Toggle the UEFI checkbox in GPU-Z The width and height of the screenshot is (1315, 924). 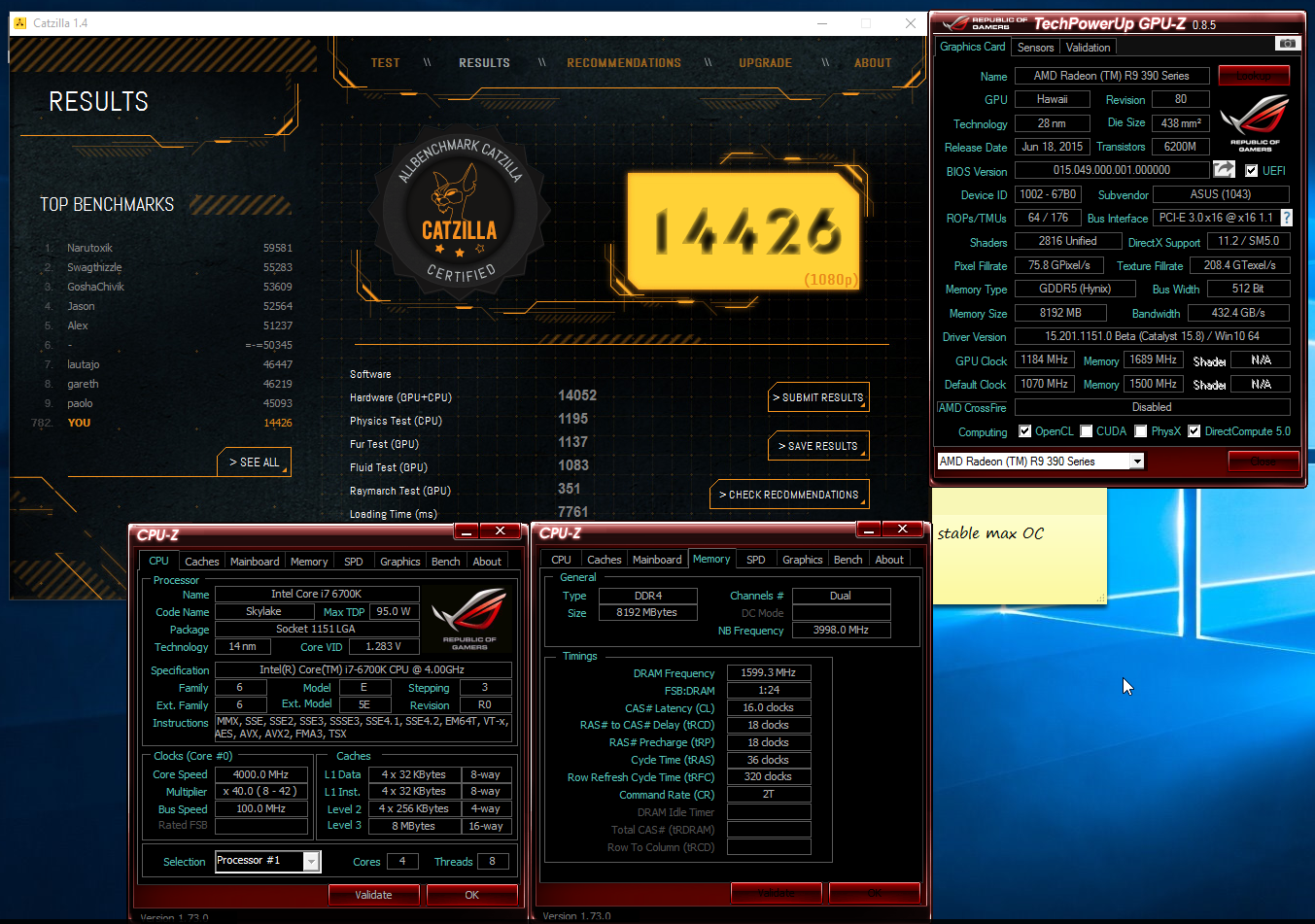pos(1252,170)
